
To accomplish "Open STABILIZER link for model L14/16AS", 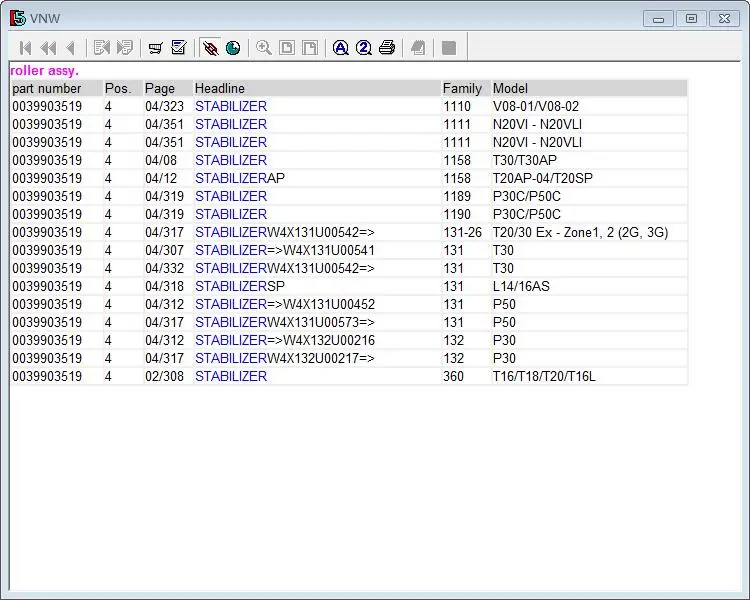I will [x=231, y=287].
